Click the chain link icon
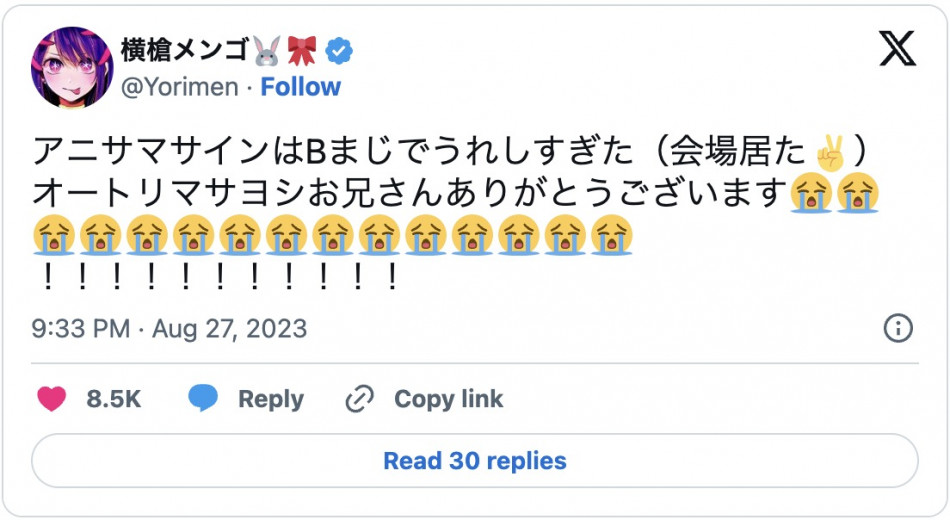 358,399
